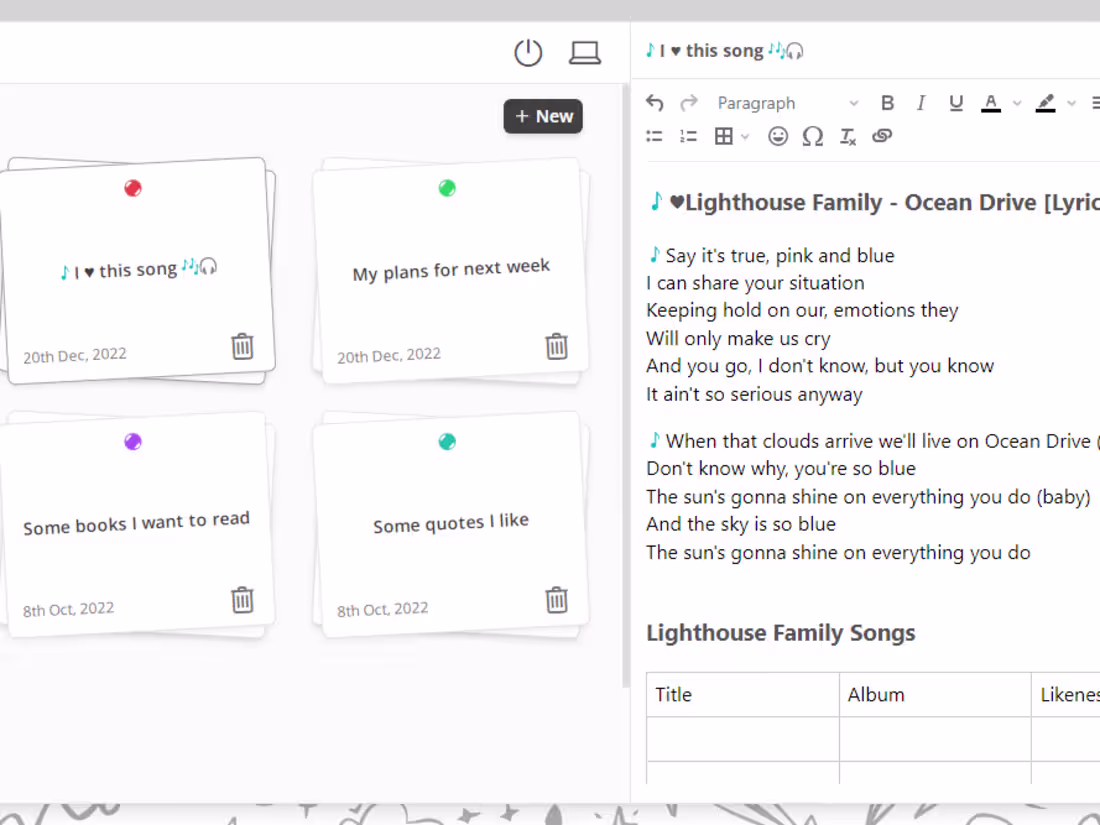Toggle underline formatting
This screenshot has height=825, width=1100.
(x=955, y=103)
